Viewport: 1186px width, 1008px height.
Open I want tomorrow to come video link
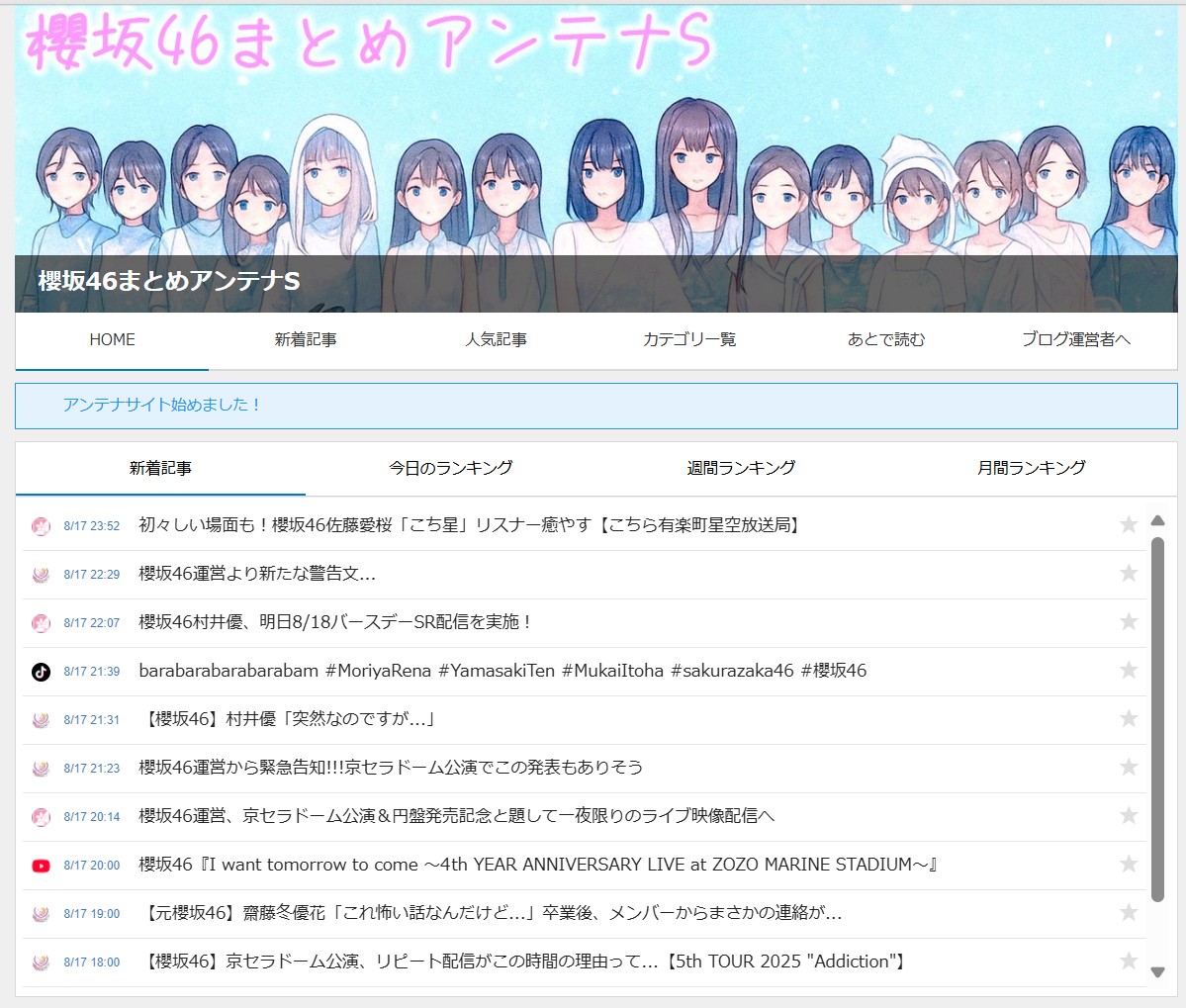[x=538, y=865]
